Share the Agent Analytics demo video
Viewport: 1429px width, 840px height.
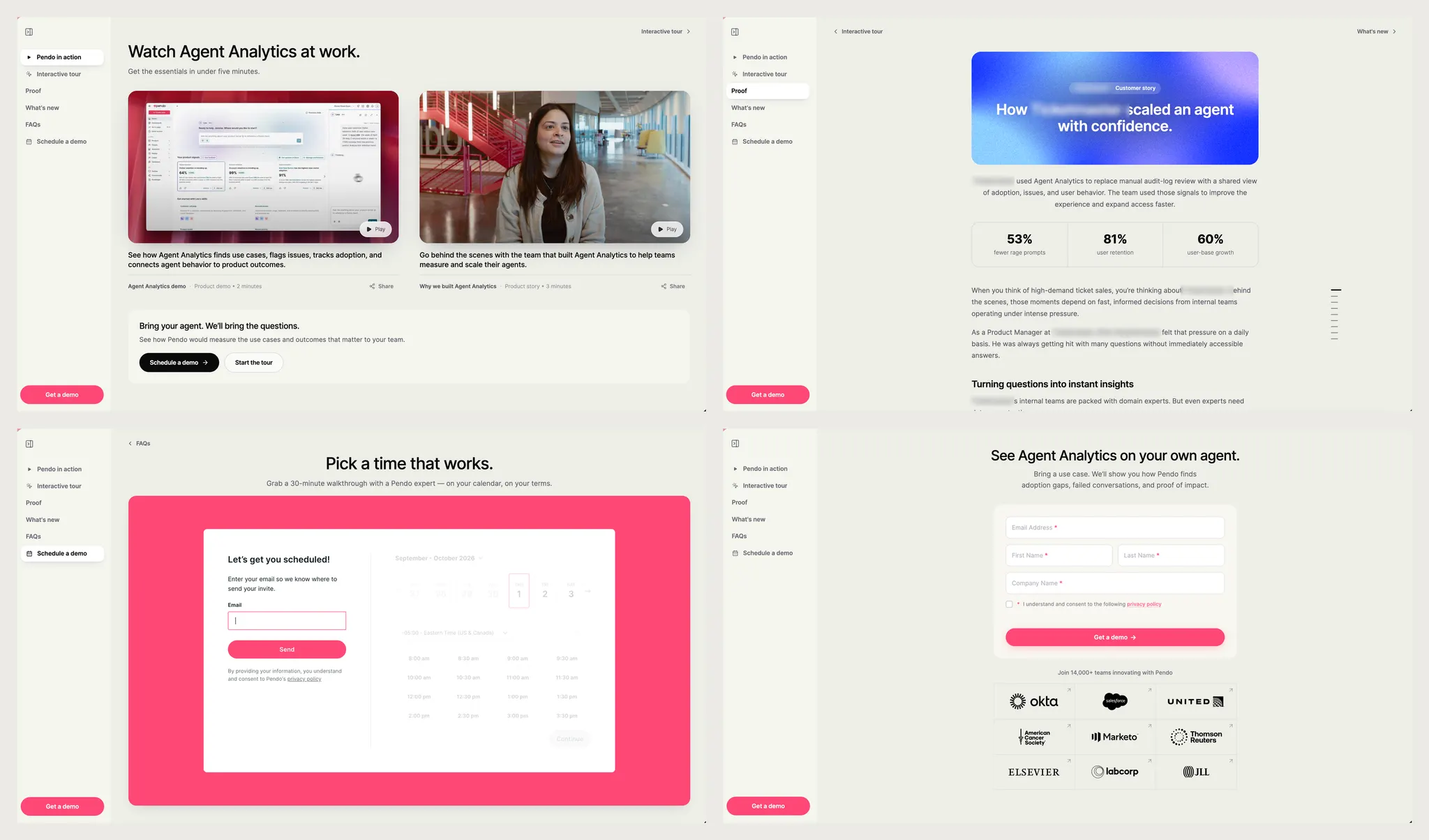[x=382, y=286]
